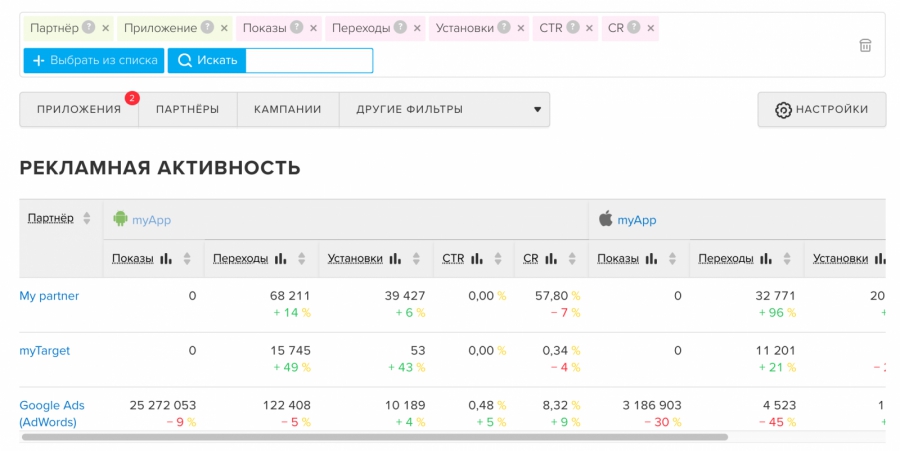Open help icon on Партнёр tag

(x=88, y=27)
